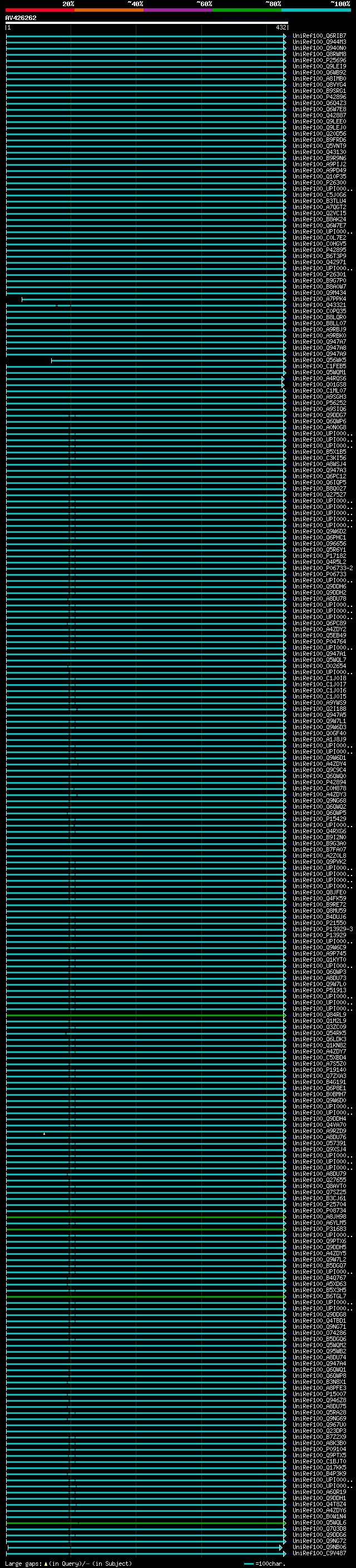356x1568 pixels.
Task: Select the UniRef100_Q2I188 label
Action: pos(319,709)
